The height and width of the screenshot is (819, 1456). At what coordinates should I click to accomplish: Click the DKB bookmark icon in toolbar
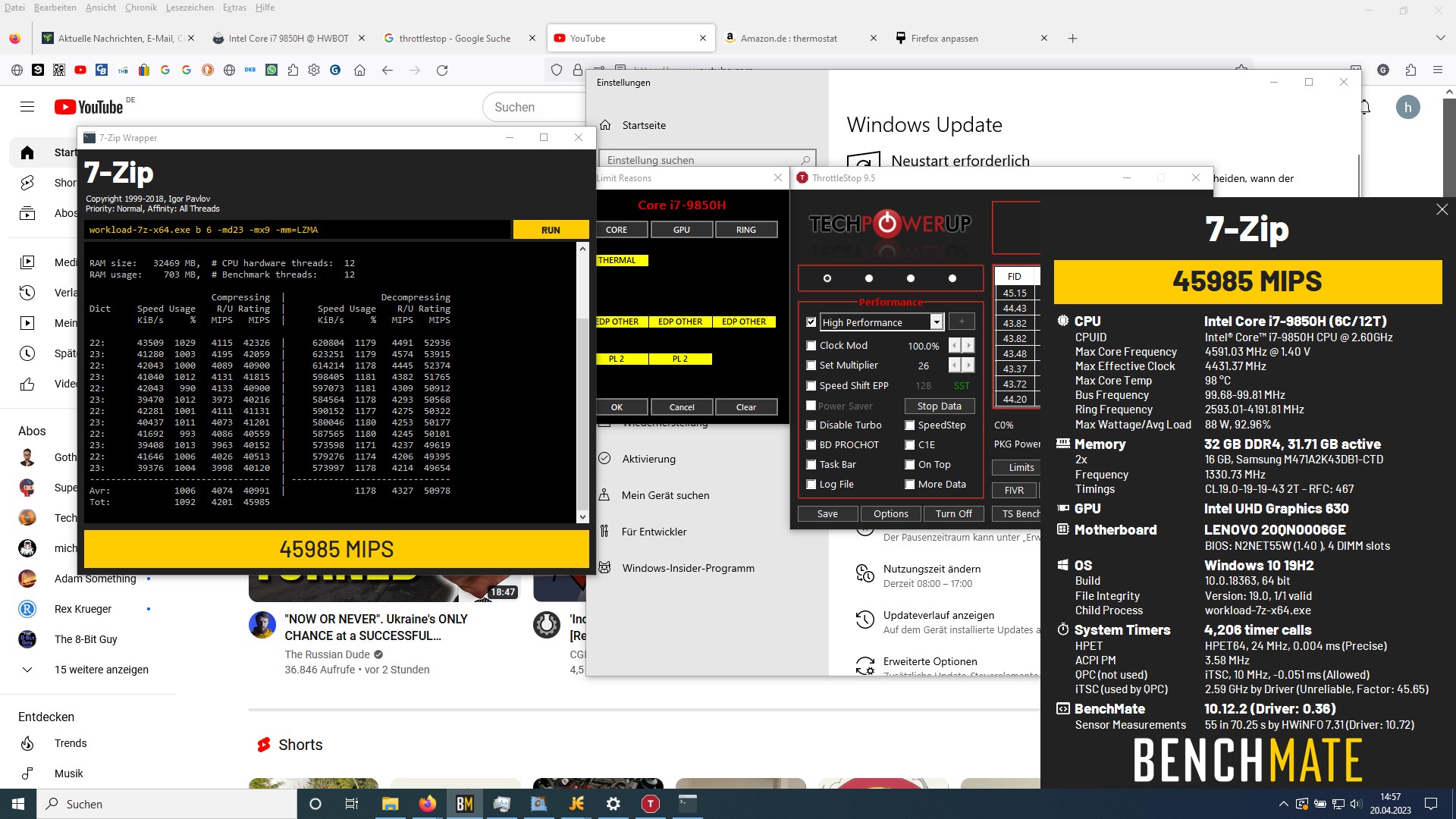click(x=250, y=70)
